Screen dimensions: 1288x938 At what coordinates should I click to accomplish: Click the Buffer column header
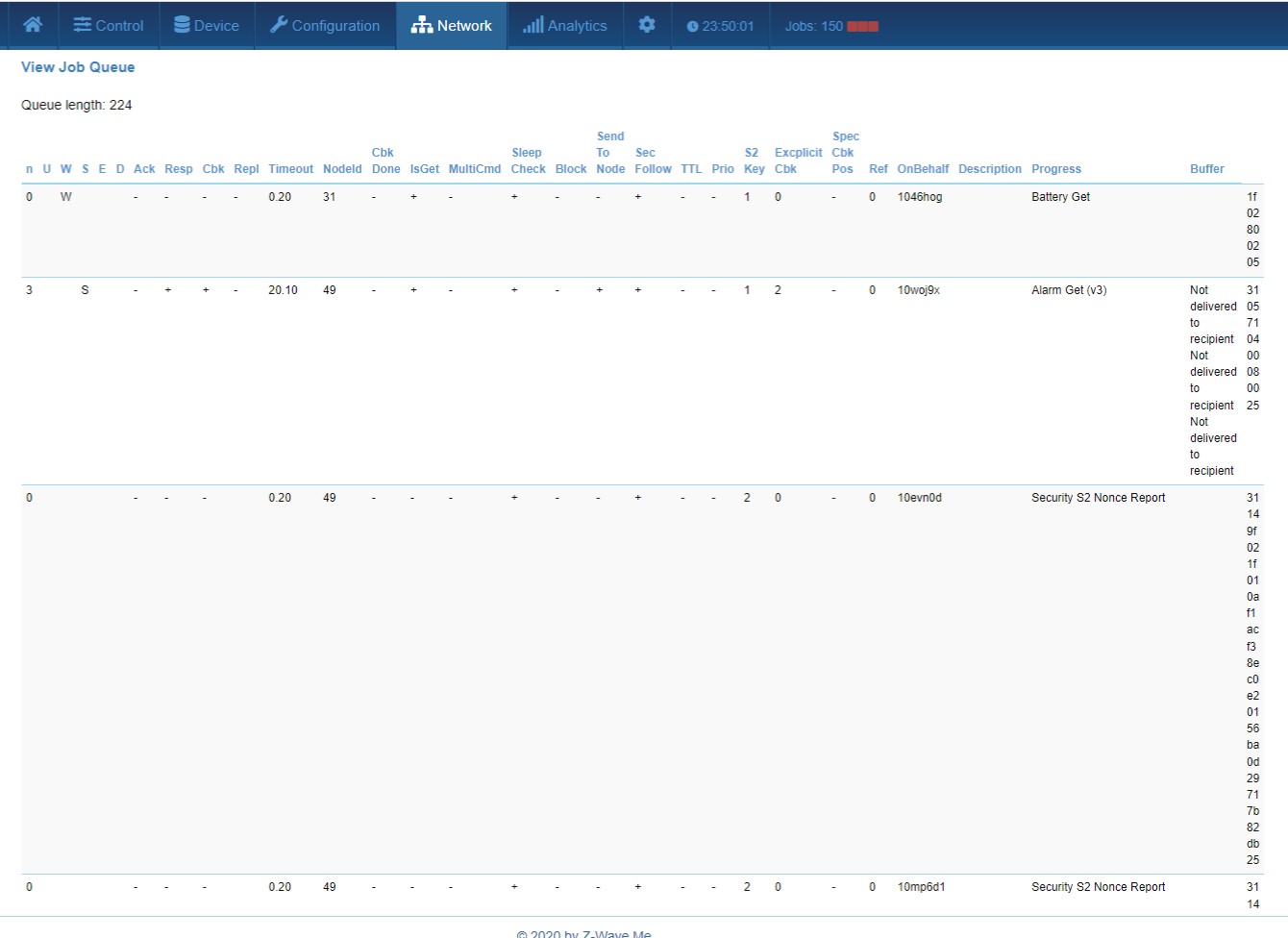pyautogui.click(x=1207, y=169)
